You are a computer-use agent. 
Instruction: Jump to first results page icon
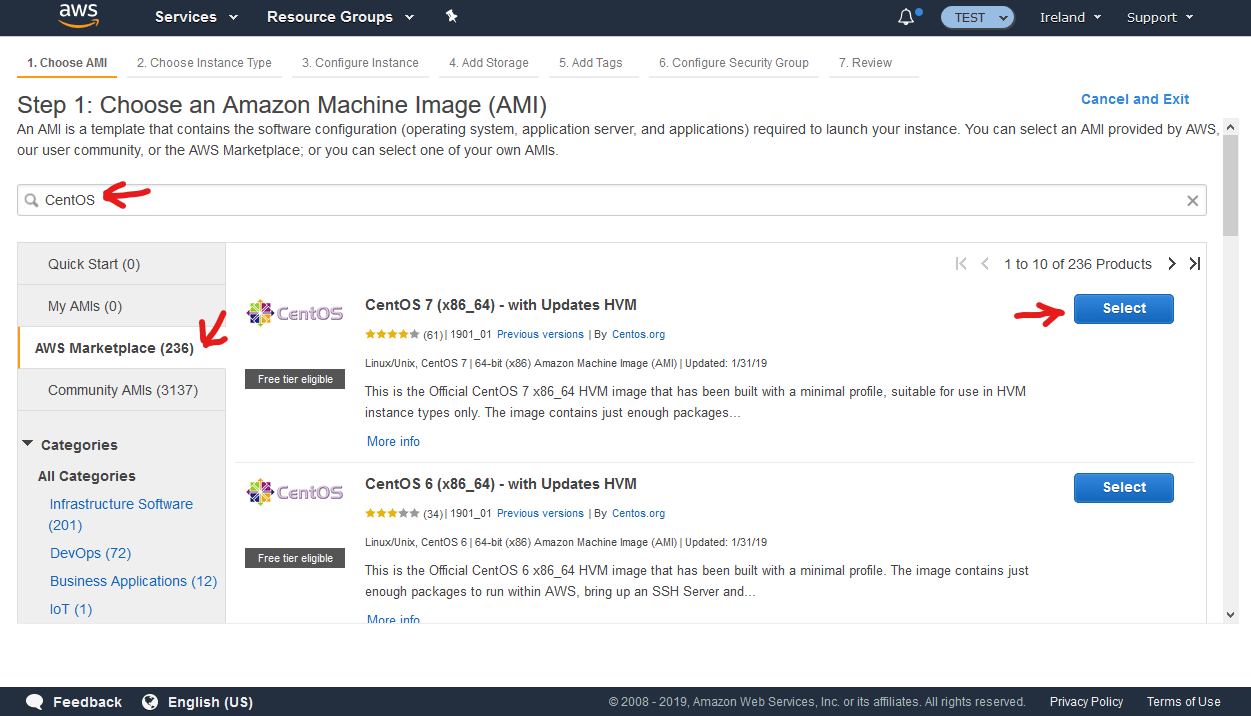coord(961,264)
